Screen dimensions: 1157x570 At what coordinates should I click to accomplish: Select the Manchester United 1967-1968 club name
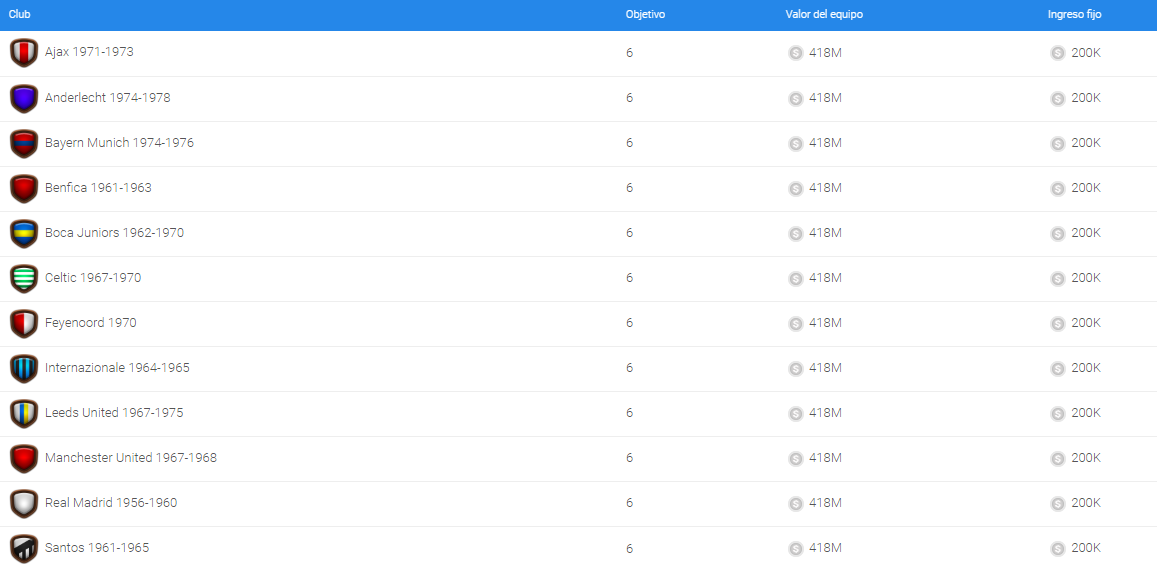(131, 458)
